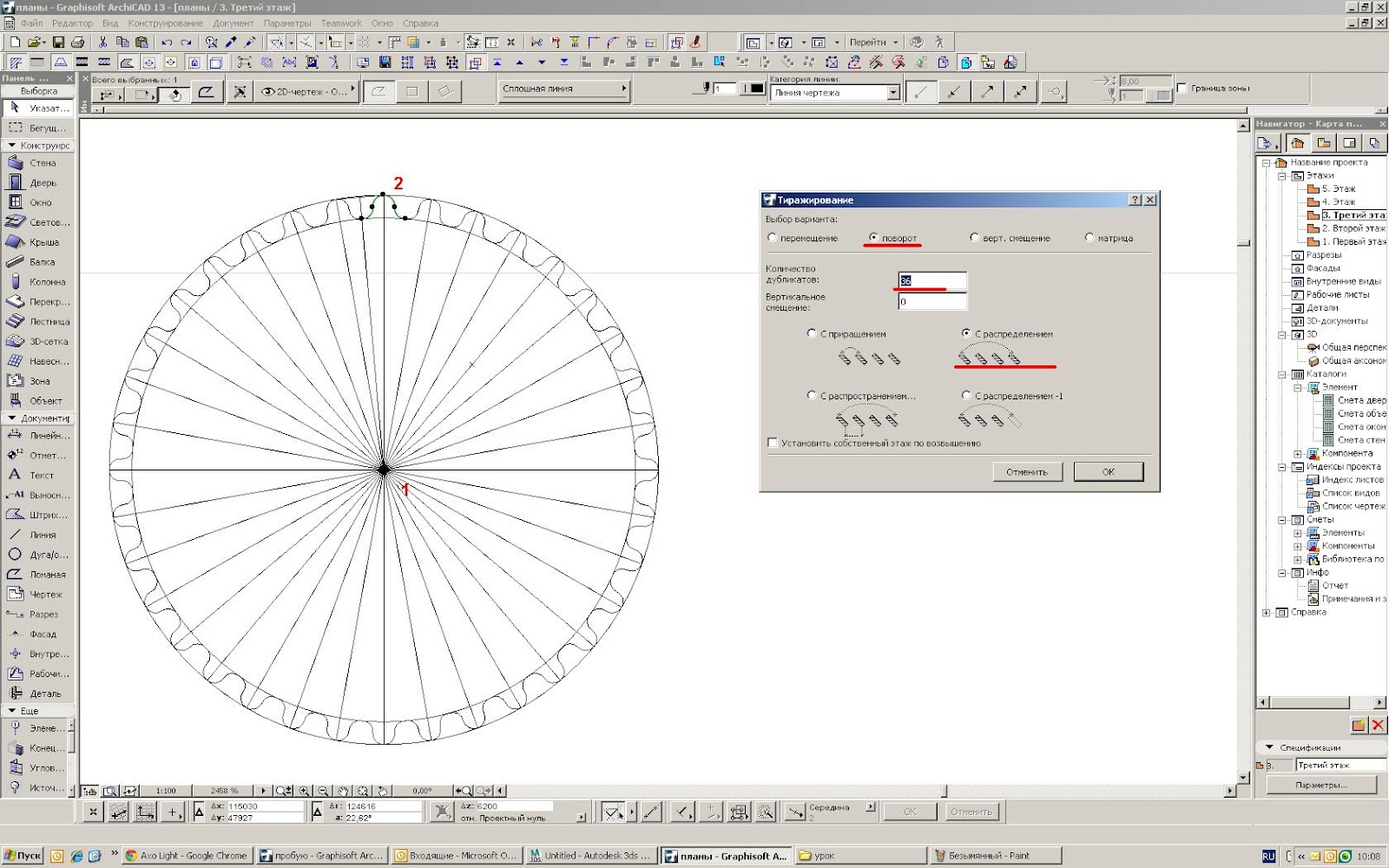Select the Ломаная (Polyline) tool

pyautogui.click(x=38, y=575)
